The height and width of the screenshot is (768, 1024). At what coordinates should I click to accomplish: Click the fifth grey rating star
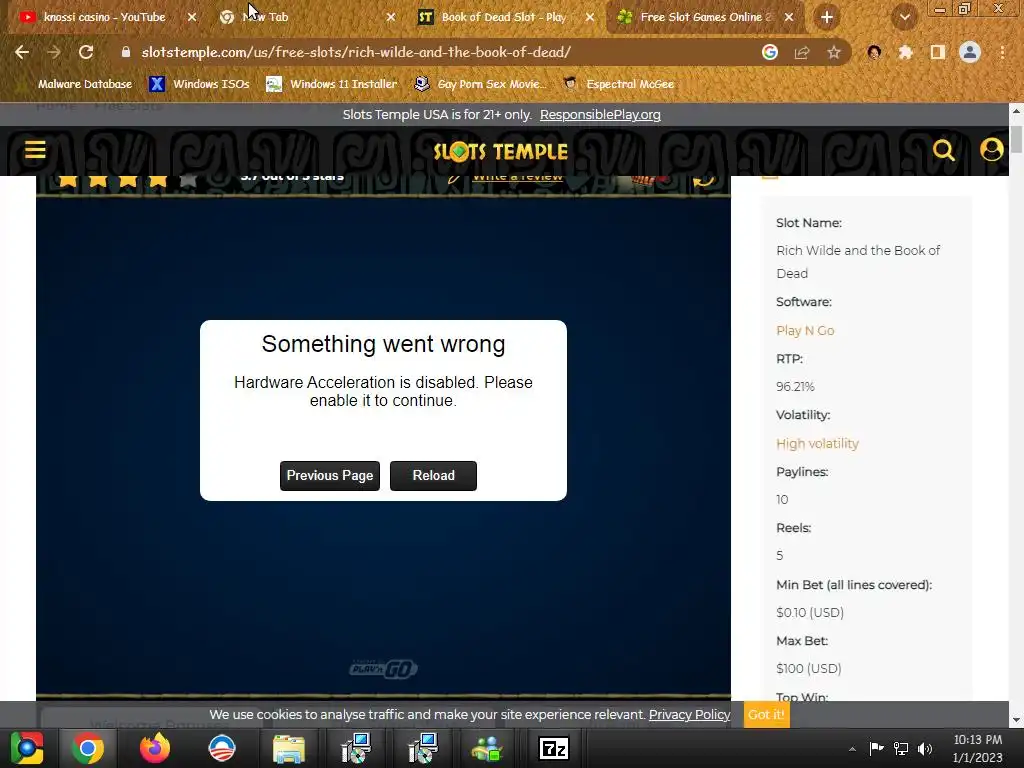point(188,180)
